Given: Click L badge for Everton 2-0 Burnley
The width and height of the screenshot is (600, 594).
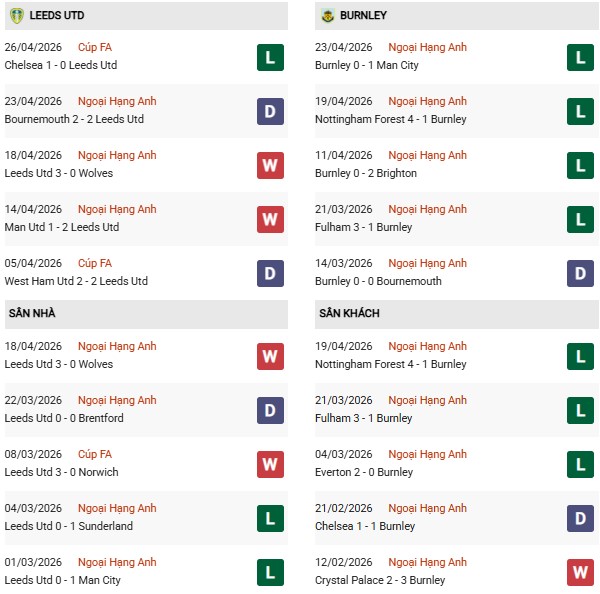Looking at the screenshot, I should tap(581, 464).
